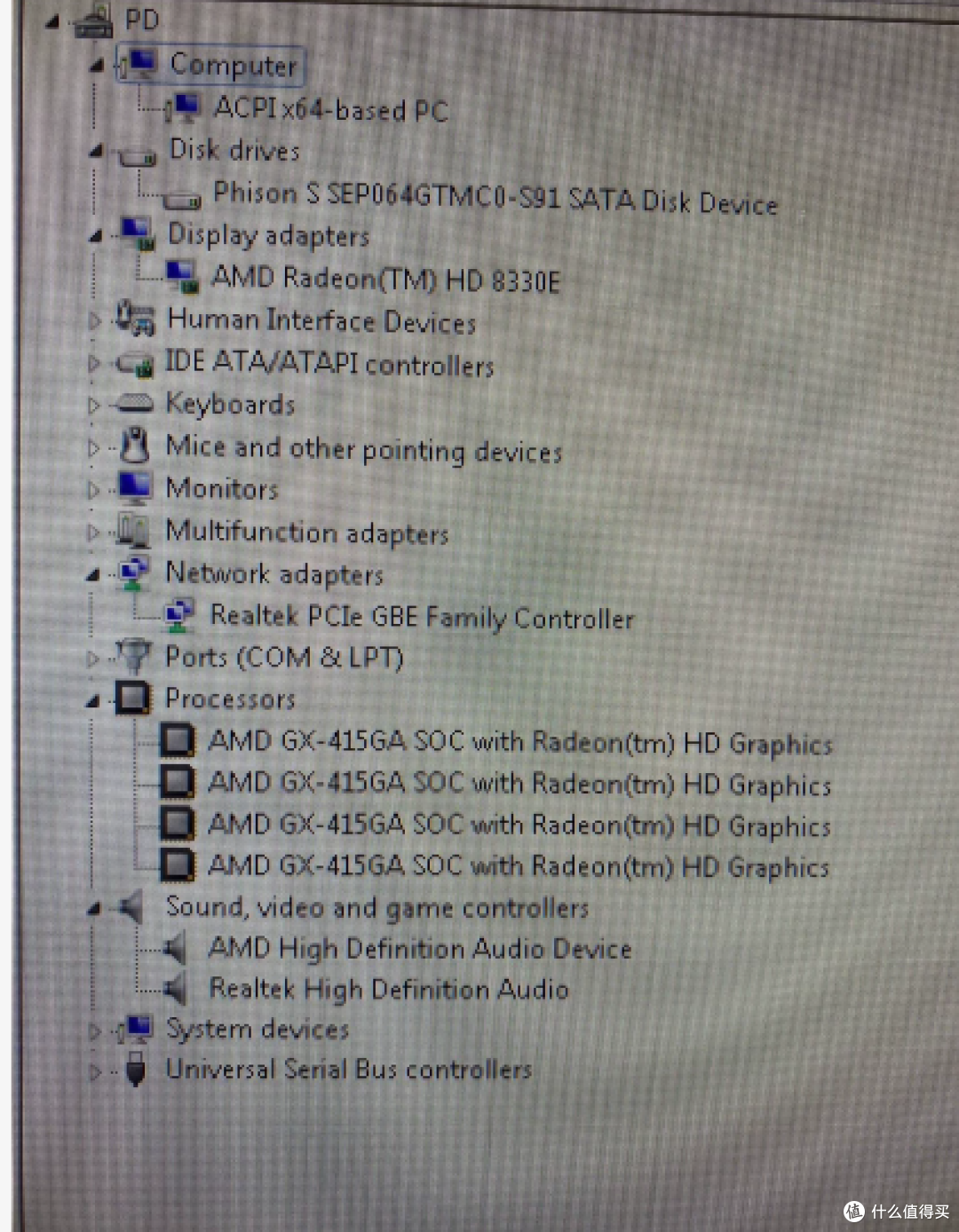Click the Mice and pointing devices icon
This screenshot has width=959, height=1232.
(x=134, y=446)
